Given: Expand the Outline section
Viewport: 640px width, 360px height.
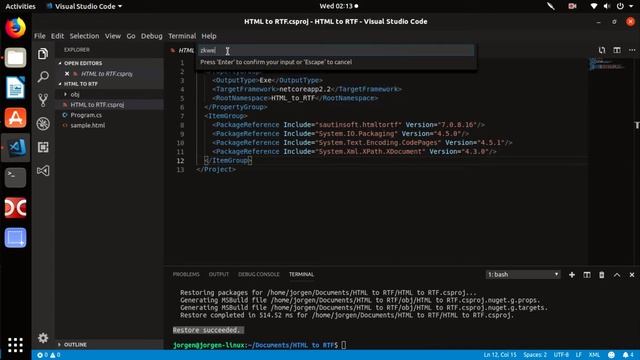Looking at the screenshot, I should tap(72, 344).
